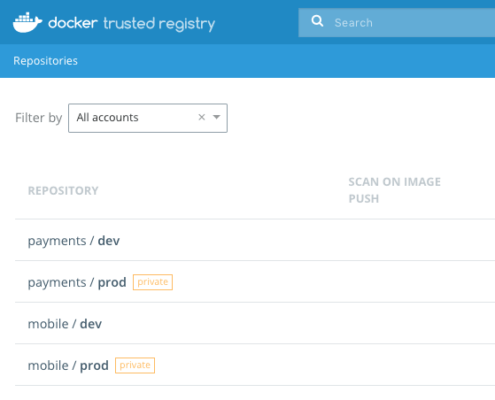The height and width of the screenshot is (400, 495).
Task: Click the private badge on payments / prod
Action: 153,282
